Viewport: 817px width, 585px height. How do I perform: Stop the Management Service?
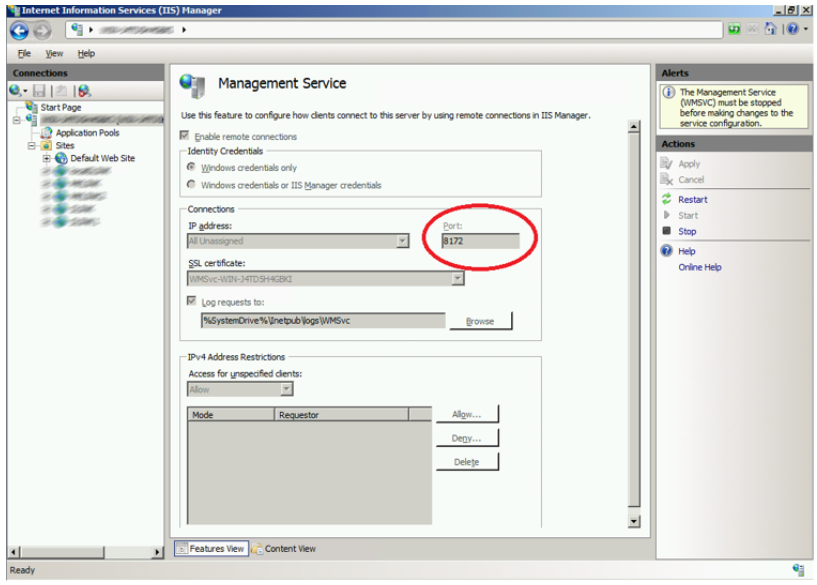pos(687,231)
